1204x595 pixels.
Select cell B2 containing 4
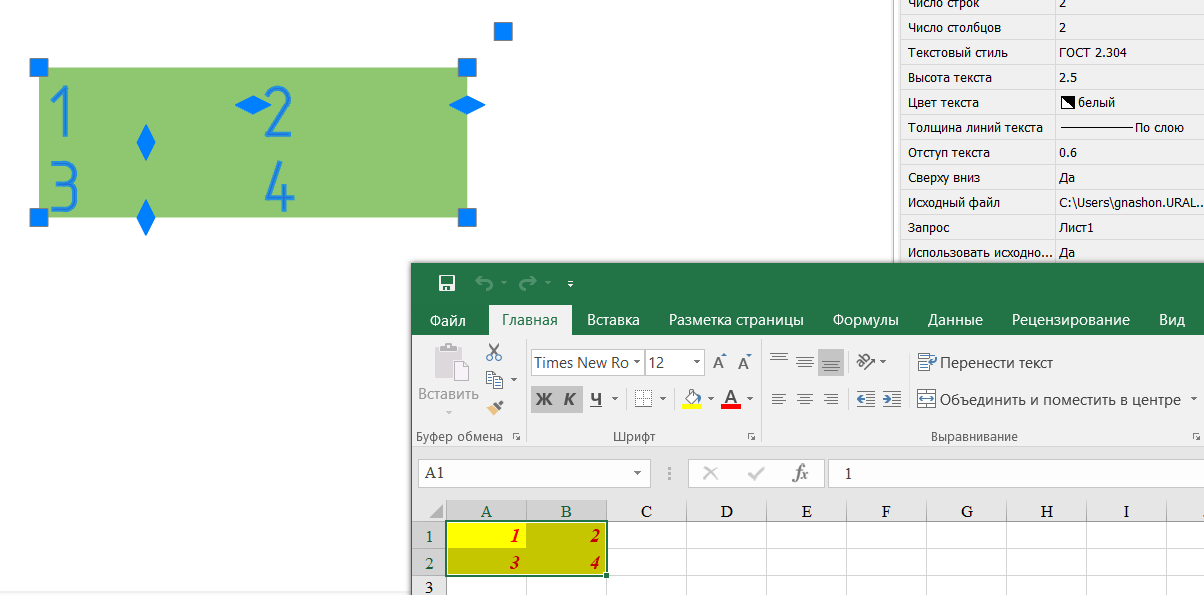pos(566,562)
